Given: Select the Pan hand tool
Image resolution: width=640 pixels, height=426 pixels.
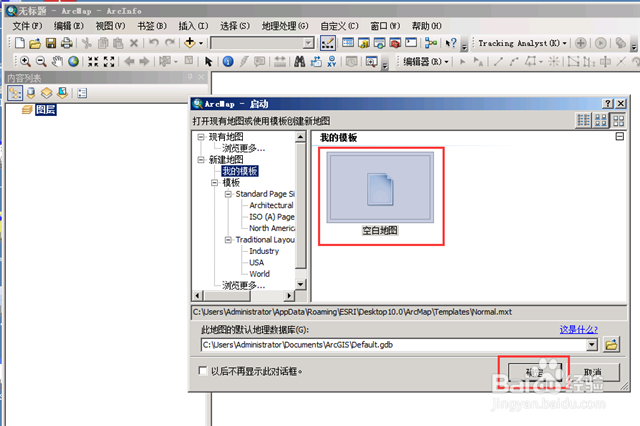Looking at the screenshot, I should [x=57, y=62].
